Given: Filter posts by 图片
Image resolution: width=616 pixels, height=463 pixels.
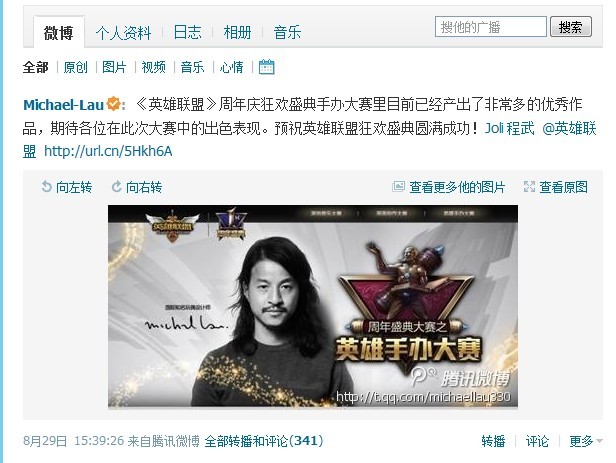Looking at the screenshot, I should coord(114,67).
